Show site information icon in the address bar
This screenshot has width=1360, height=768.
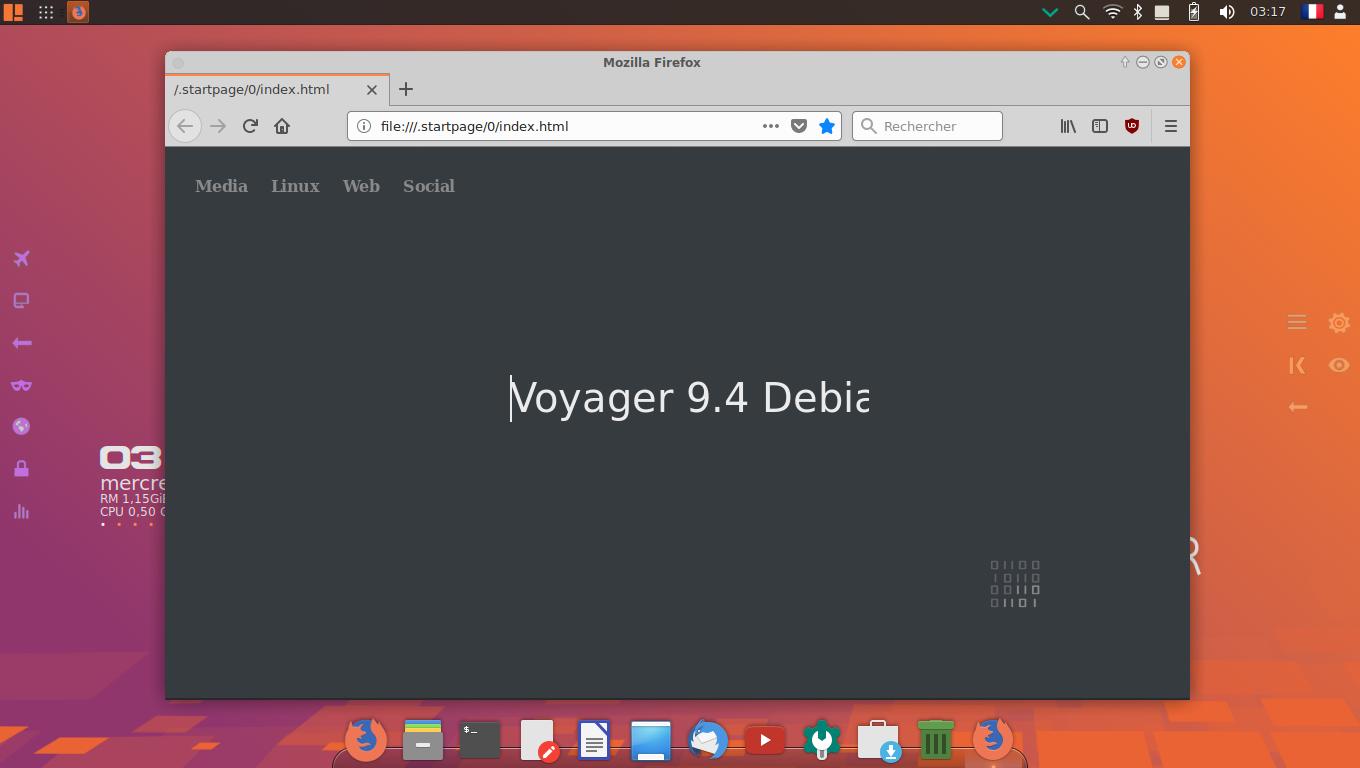click(364, 126)
